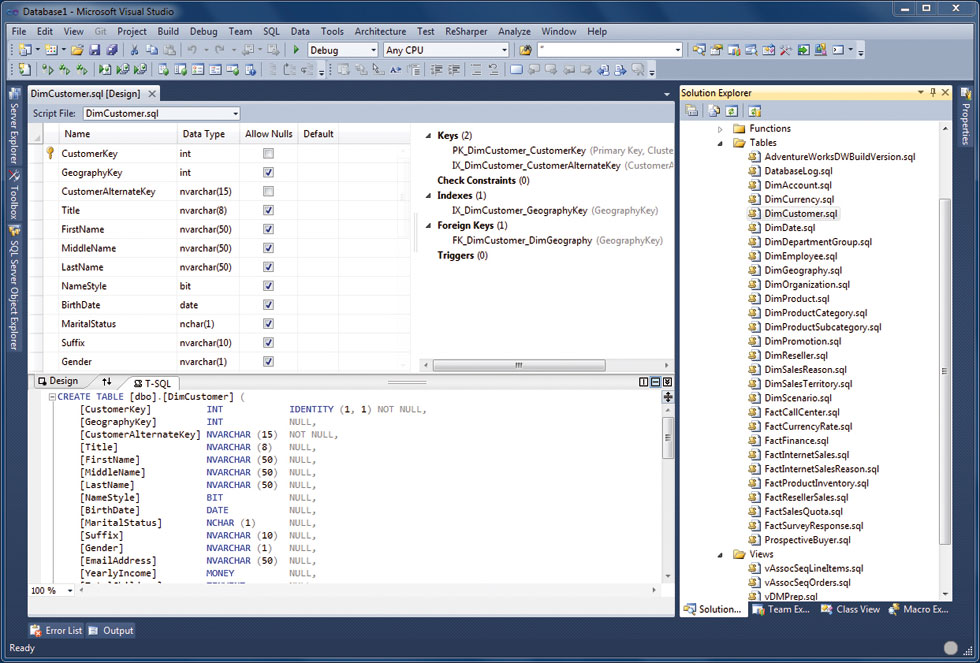Collapse the Tables folder in Solution Explorer
Image resolution: width=980 pixels, height=663 pixels.
coord(720,143)
